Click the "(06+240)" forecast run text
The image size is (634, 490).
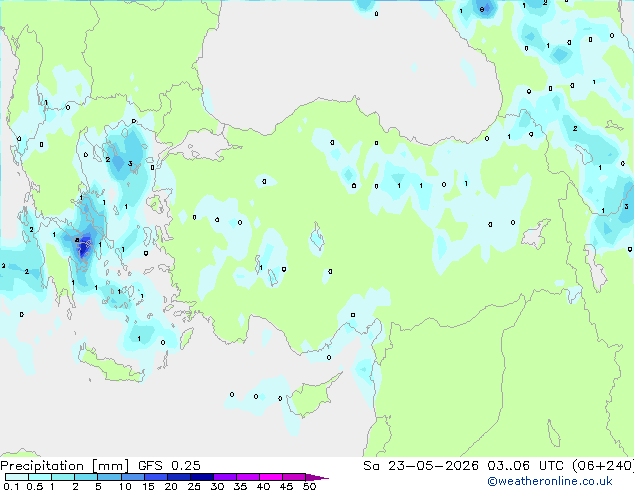(x=603, y=466)
